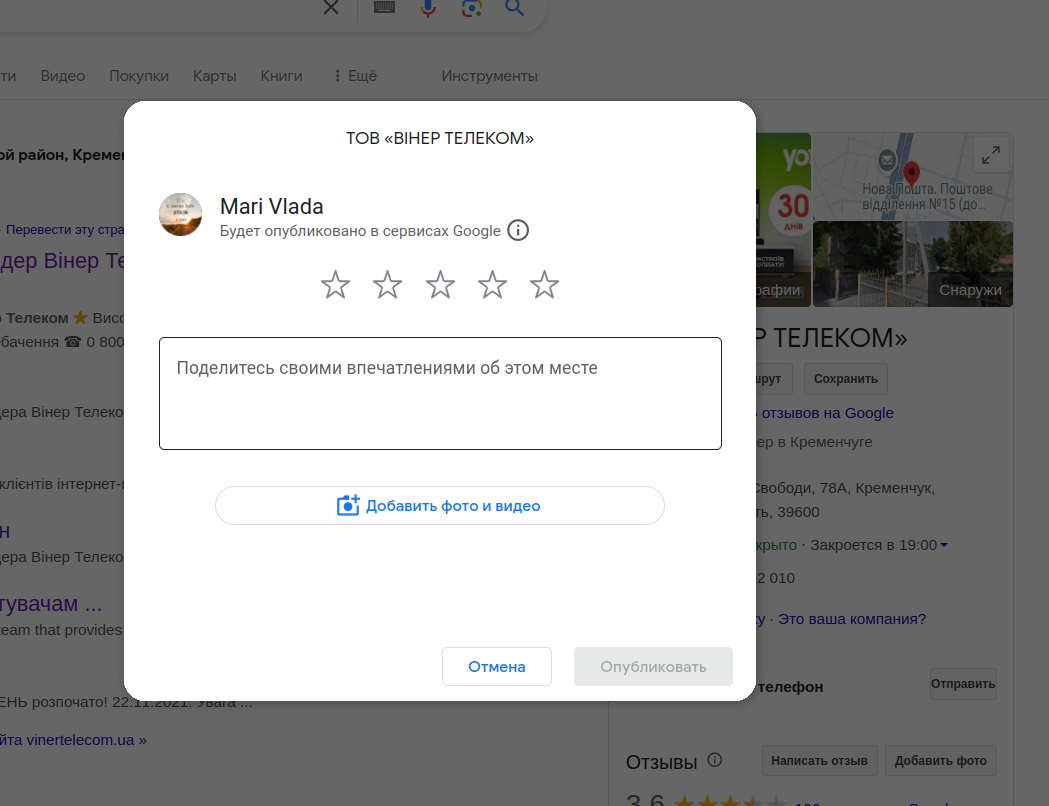Rate five stars in review dialog

[545, 285]
